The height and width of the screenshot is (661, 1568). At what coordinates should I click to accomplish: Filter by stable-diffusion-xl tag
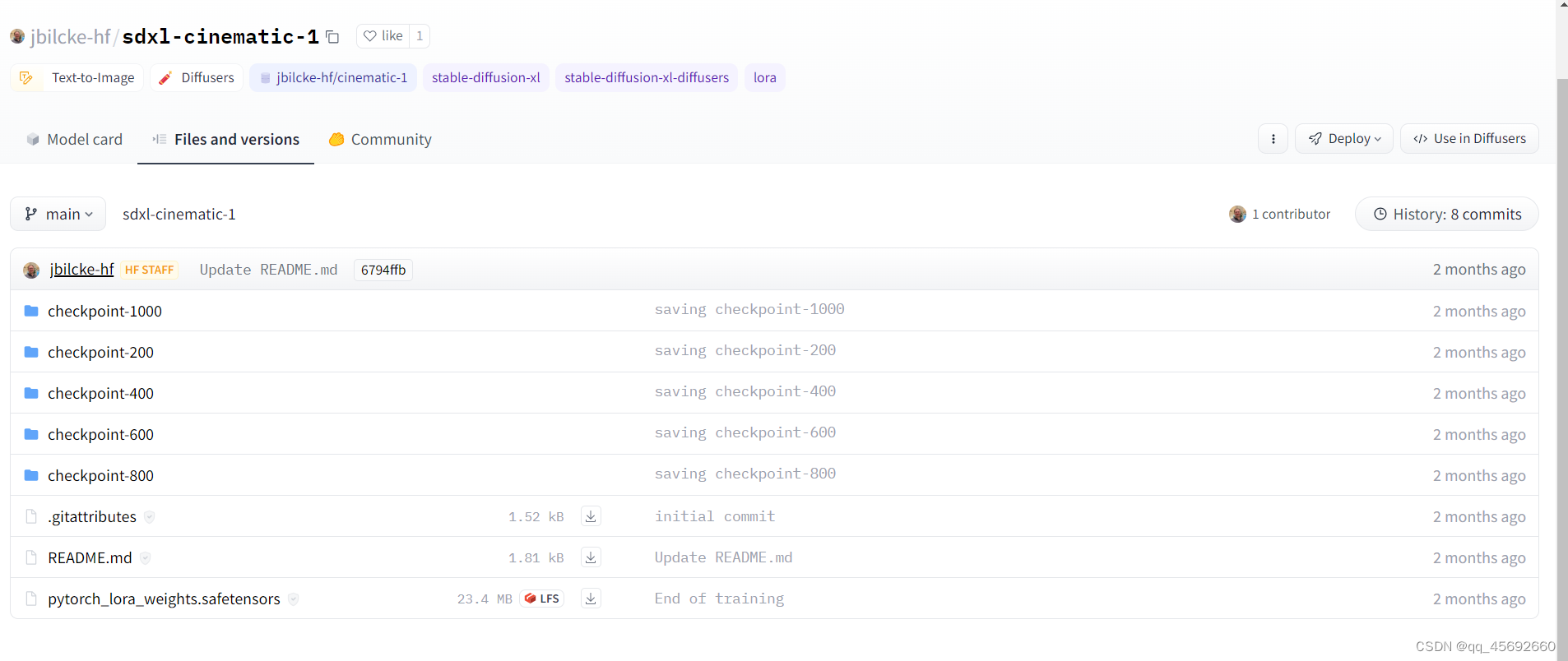coord(485,77)
